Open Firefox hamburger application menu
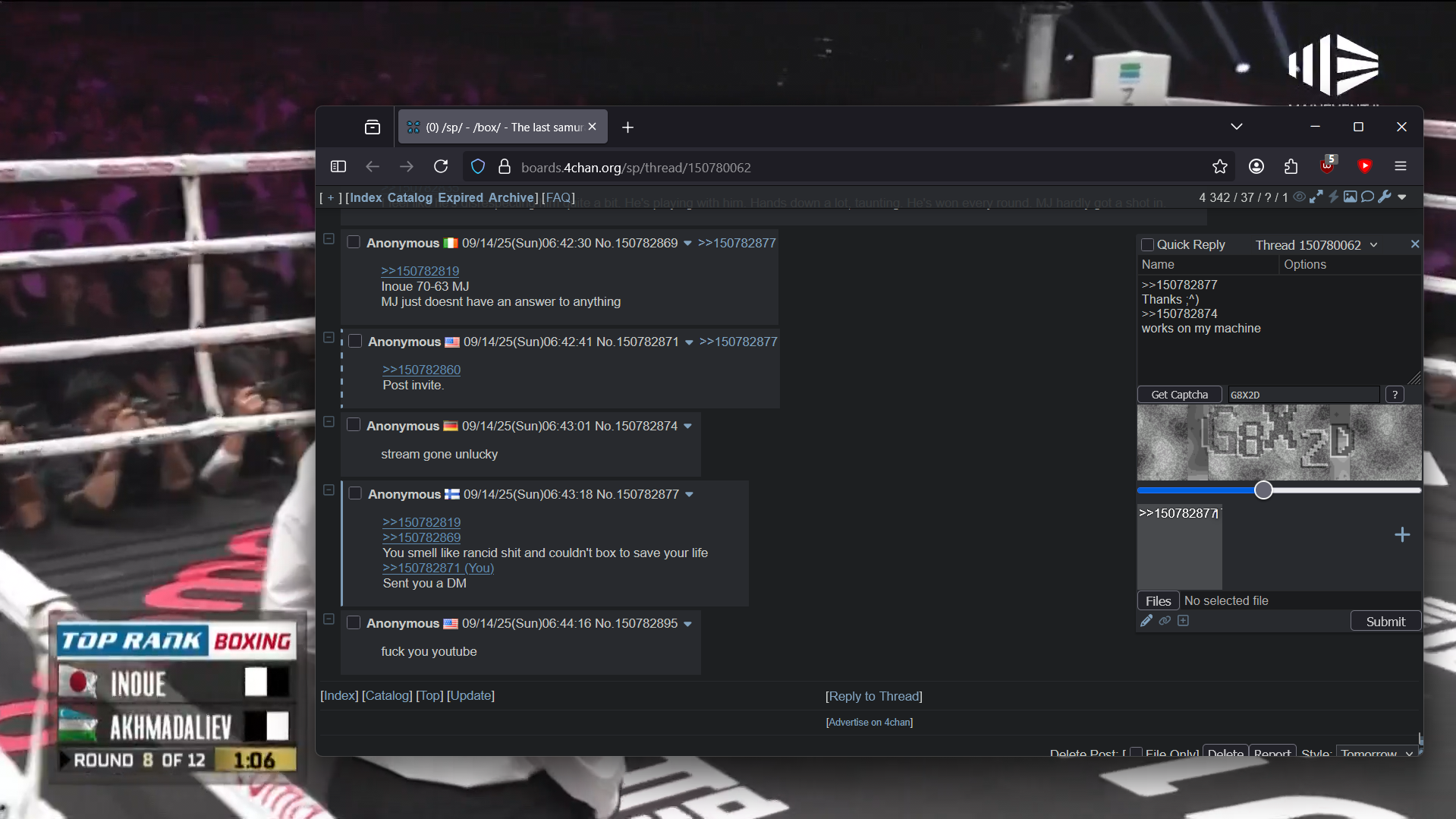This screenshot has width=1456, height=819. click(x=1401, y=166)
